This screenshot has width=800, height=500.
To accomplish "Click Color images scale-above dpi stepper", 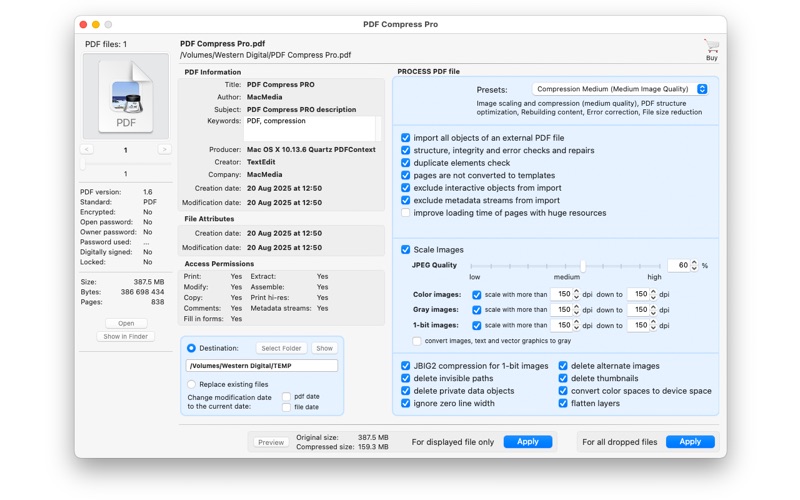I will pos(577,294).
